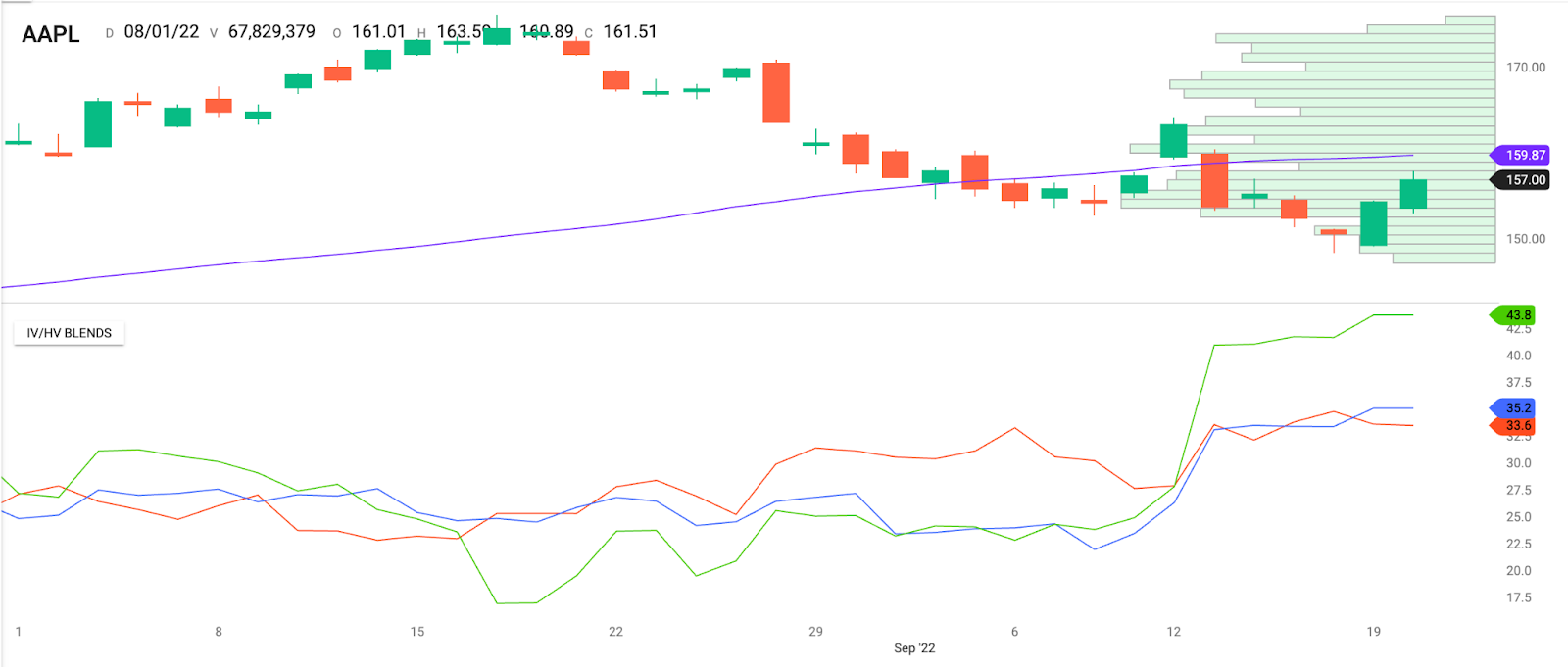Select the date value 08/01/22

point(162,32)
